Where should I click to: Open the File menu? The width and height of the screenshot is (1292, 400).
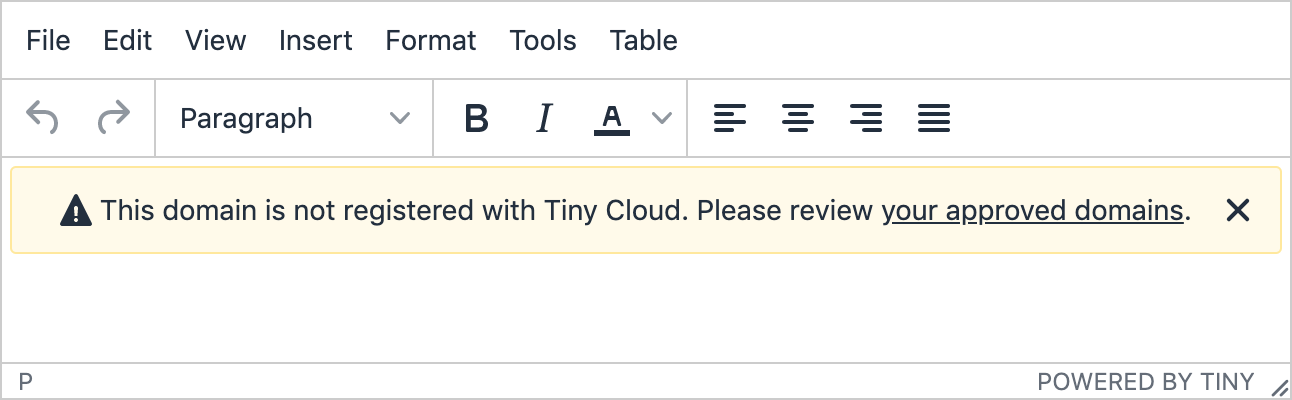48,40
